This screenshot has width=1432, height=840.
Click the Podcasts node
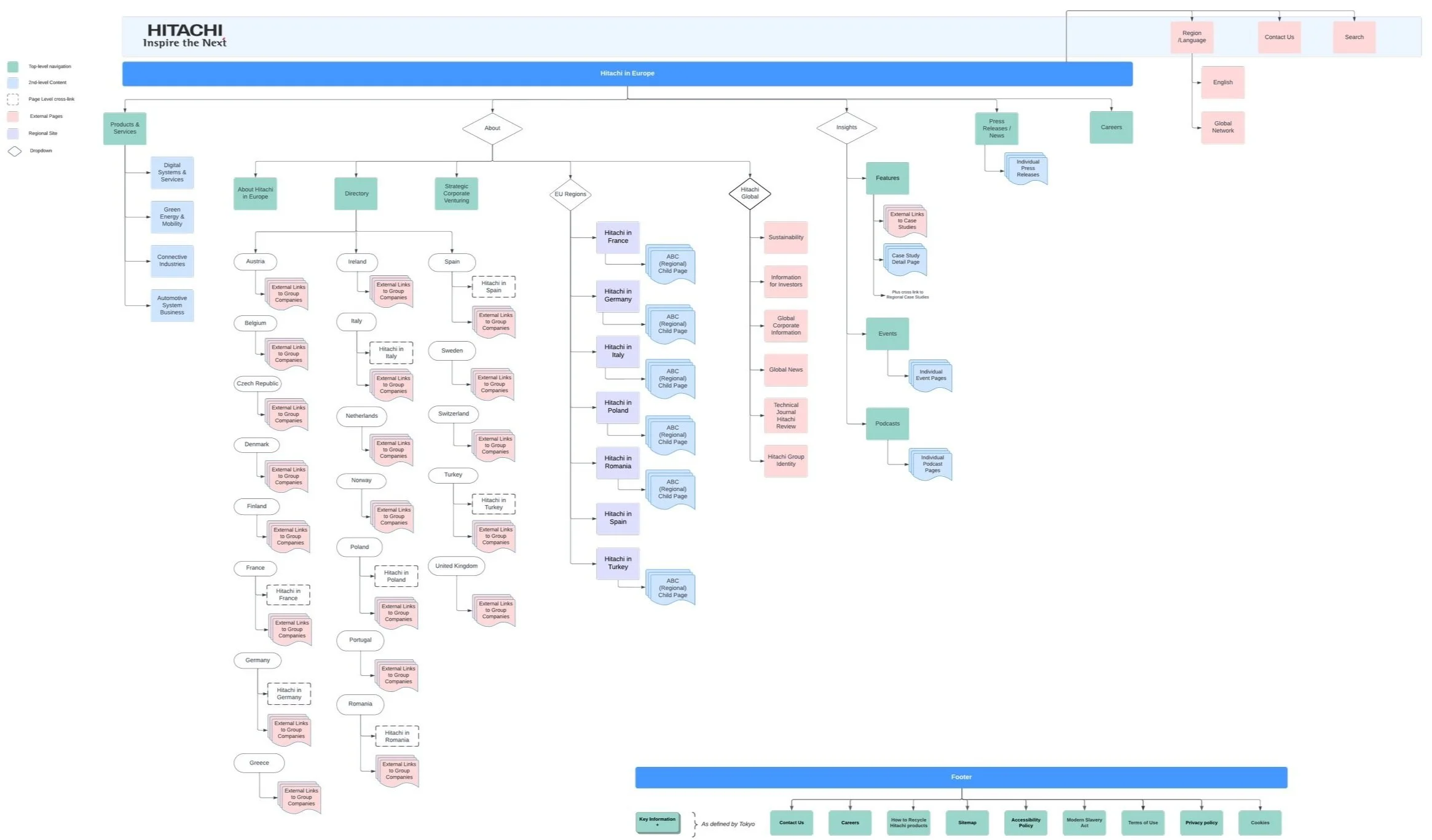point(887,424)
